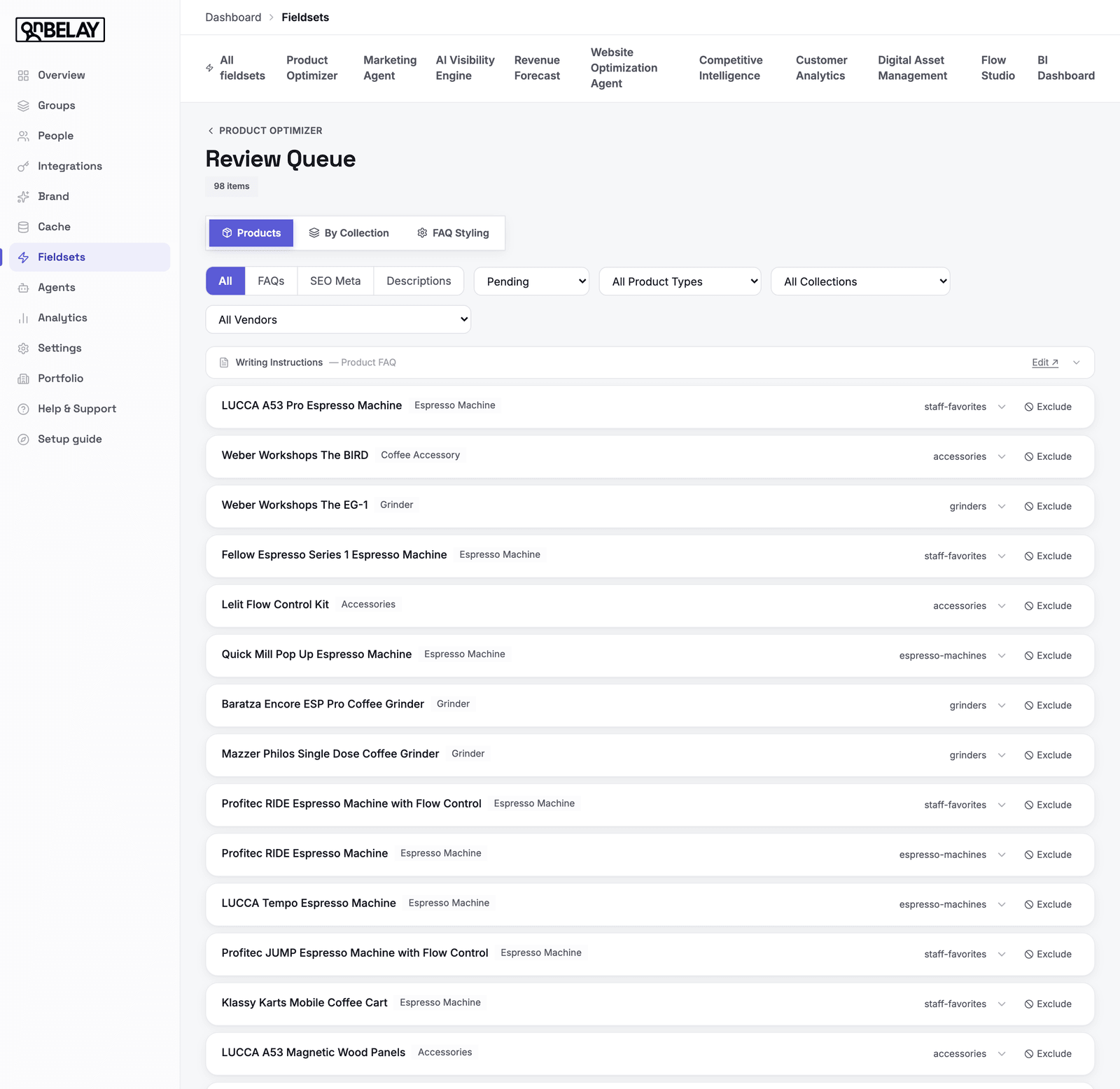Switch to the FAQ Styling tab
The height and width of the screenshot is (1089, 1120).
[x=453, y=233]
